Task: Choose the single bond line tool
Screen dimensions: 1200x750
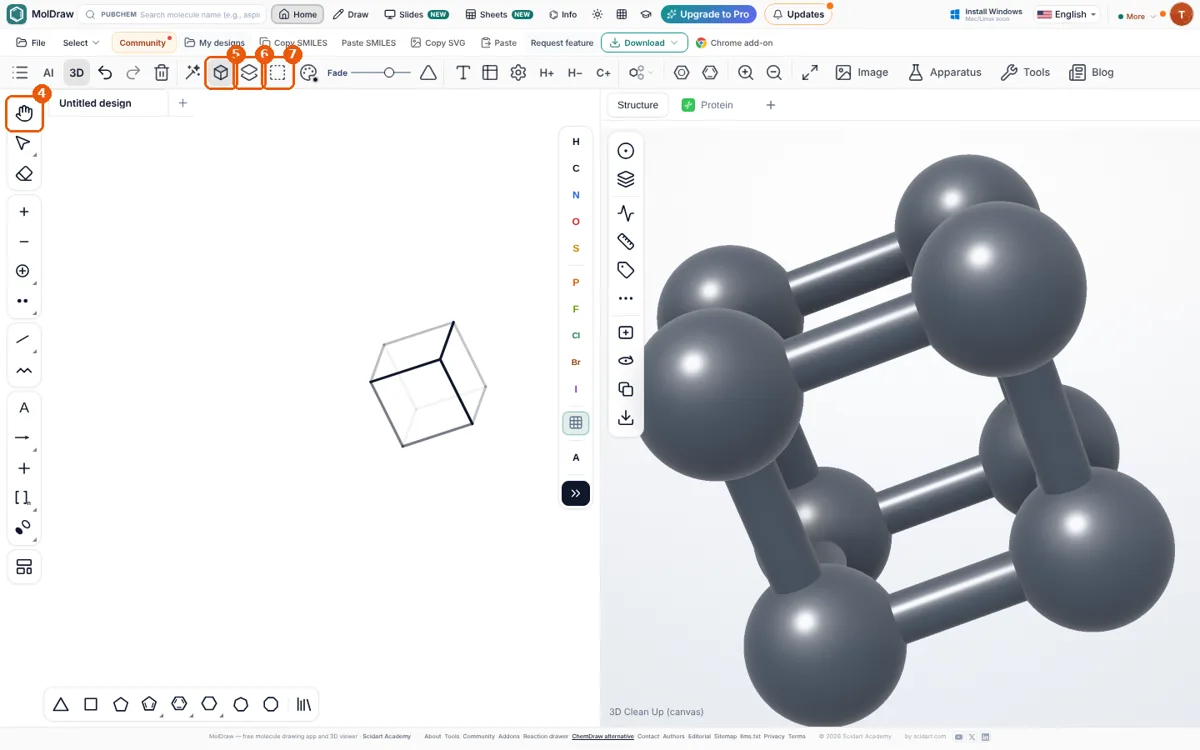Action: coord(24,340)
